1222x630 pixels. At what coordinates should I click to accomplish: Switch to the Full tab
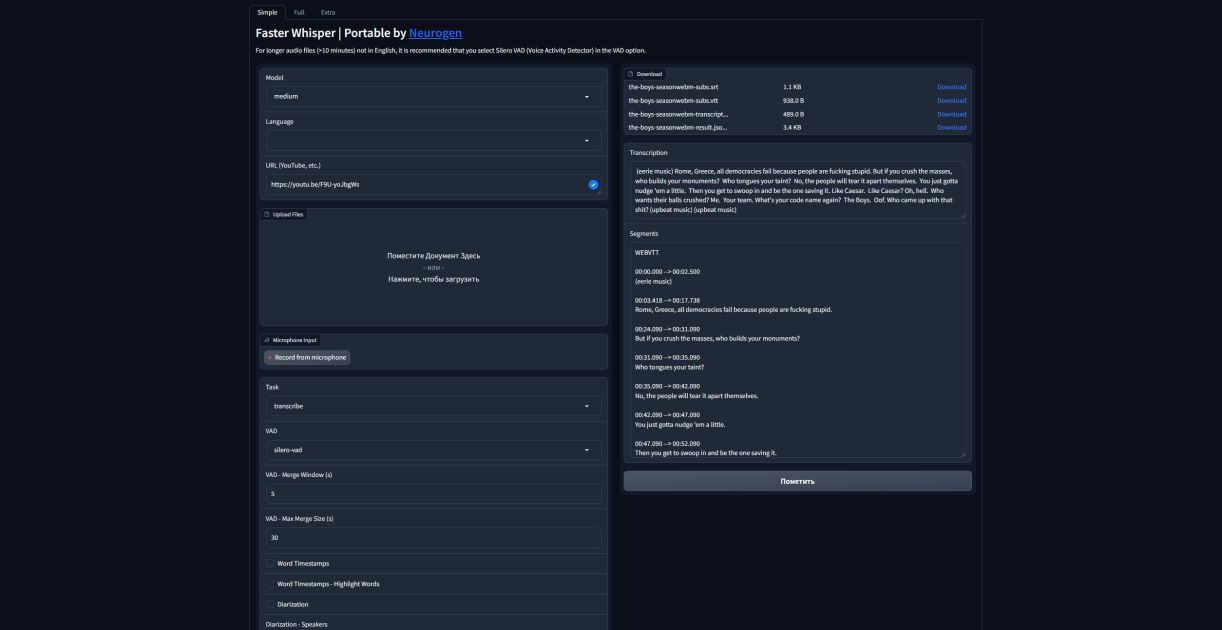[299, 12]
